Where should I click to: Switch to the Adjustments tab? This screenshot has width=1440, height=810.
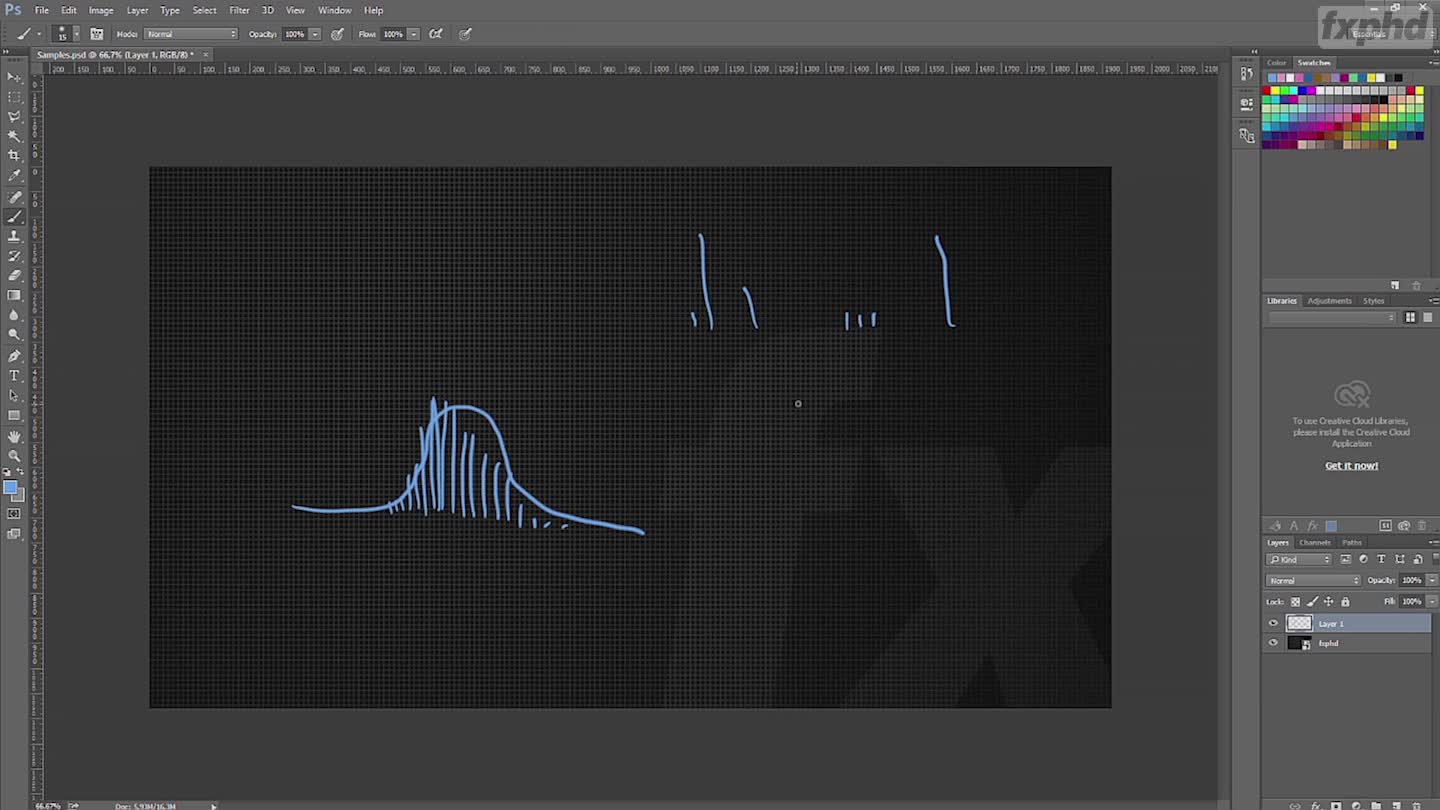tap(1329, 301)
